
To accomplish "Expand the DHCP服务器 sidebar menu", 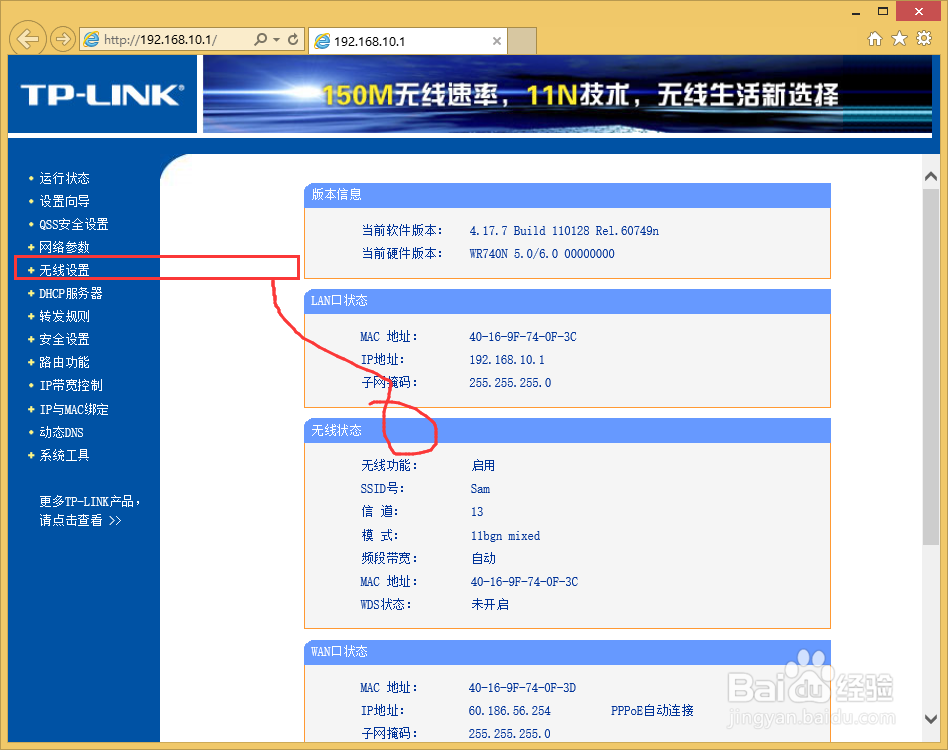I will (70, 293).
